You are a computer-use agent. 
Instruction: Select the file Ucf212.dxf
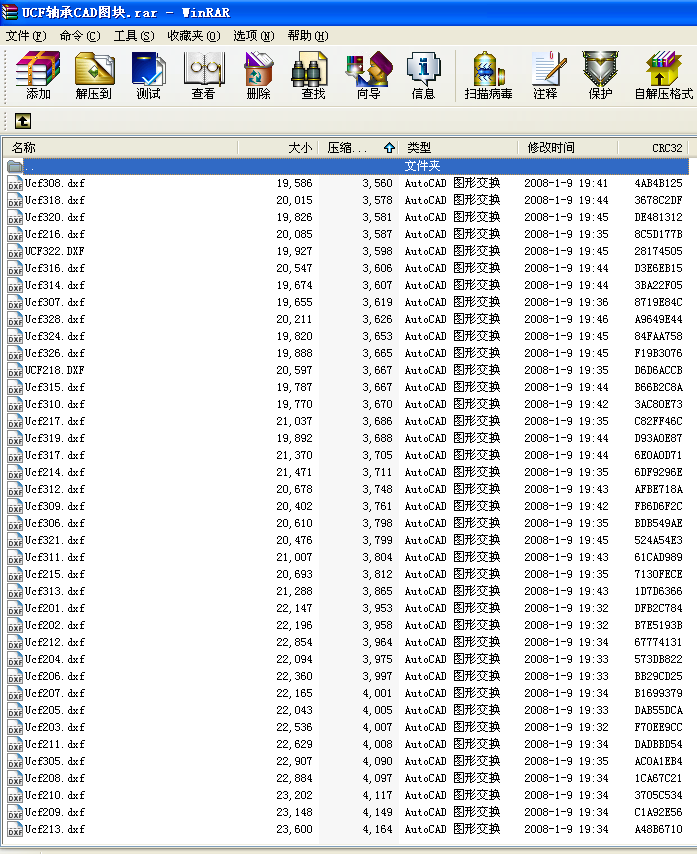pyautogui.click(x=55, y=642)
